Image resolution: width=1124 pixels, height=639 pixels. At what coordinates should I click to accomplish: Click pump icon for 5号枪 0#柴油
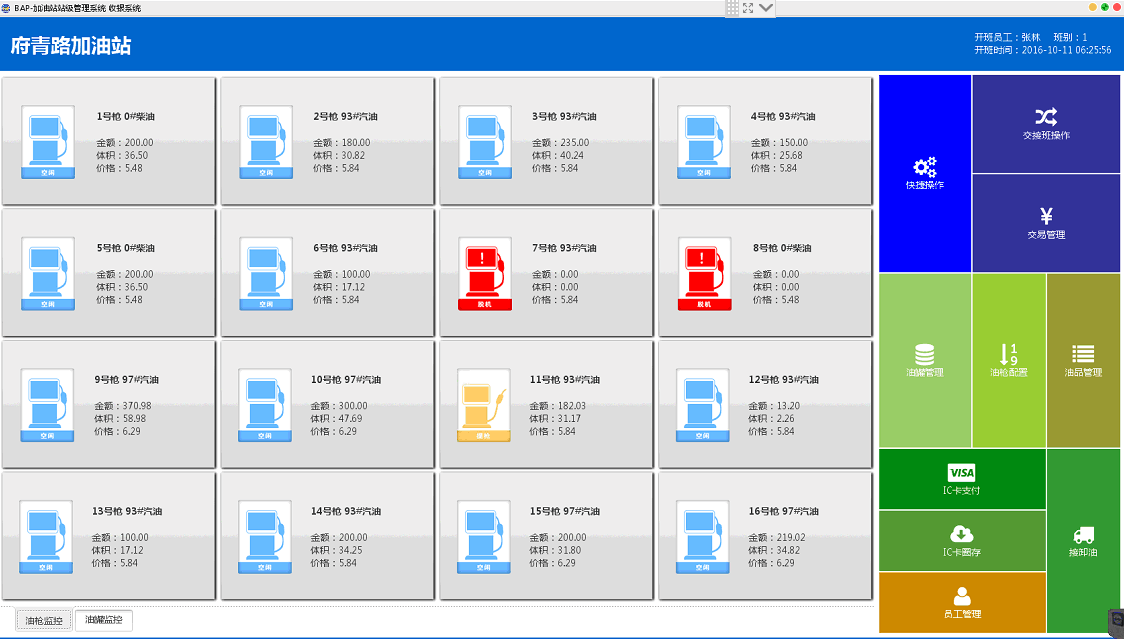48,273
